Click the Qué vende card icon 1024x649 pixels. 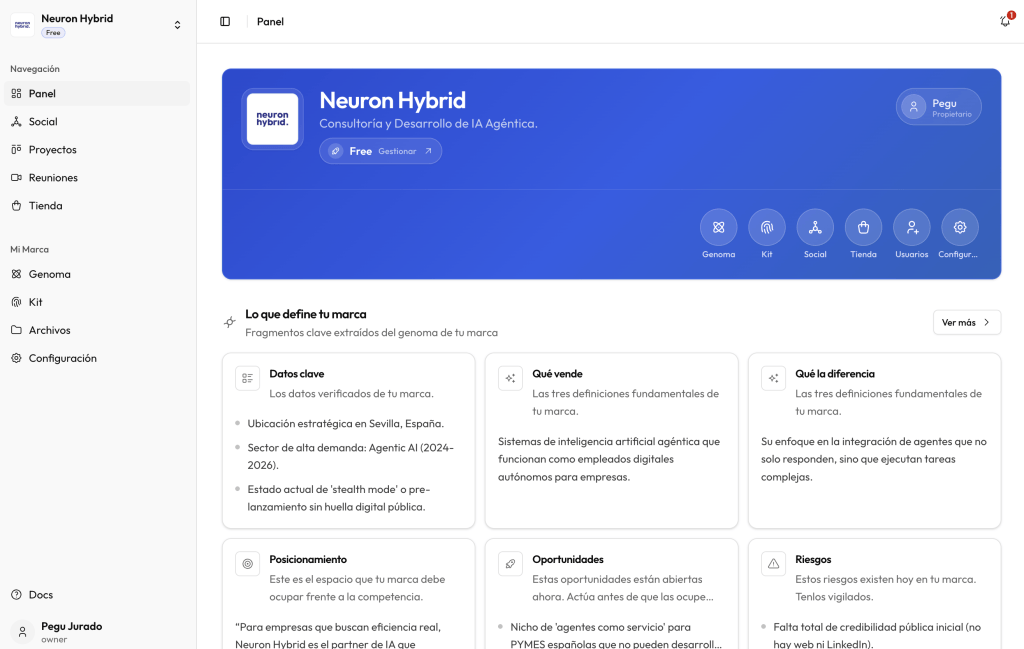point(510,378)
